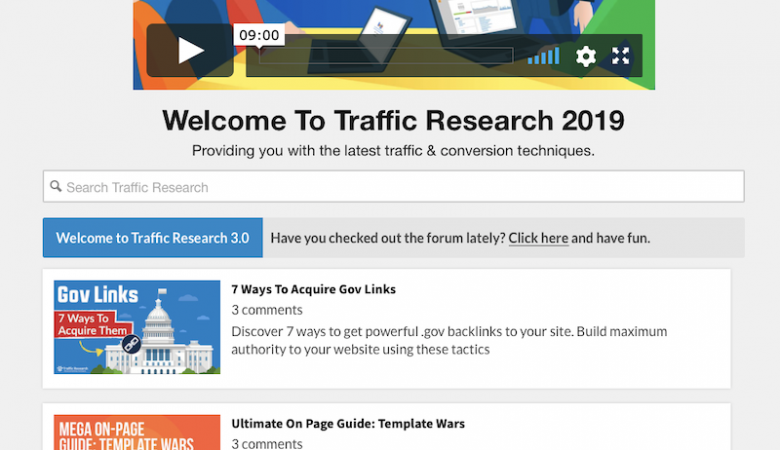Enter fullscreen video mode
Image resolution: width=780 pixels, height=450 pixels.
pyautogui.click(x=620, y=56)
